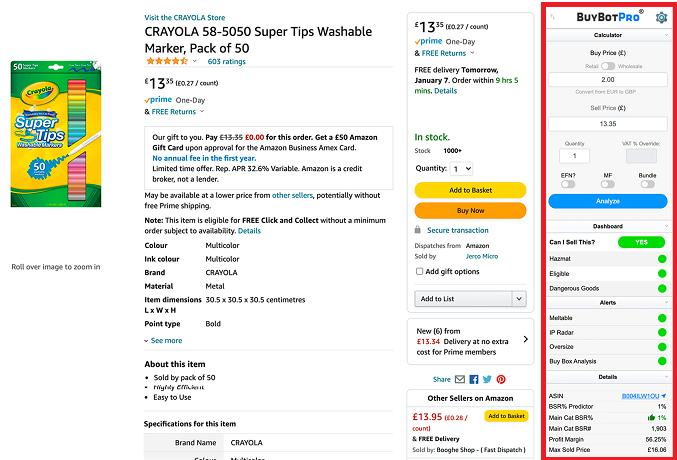Viewport: 677px width, 460px height.
Task: Share on Twitter
Action: pos(488,380)
